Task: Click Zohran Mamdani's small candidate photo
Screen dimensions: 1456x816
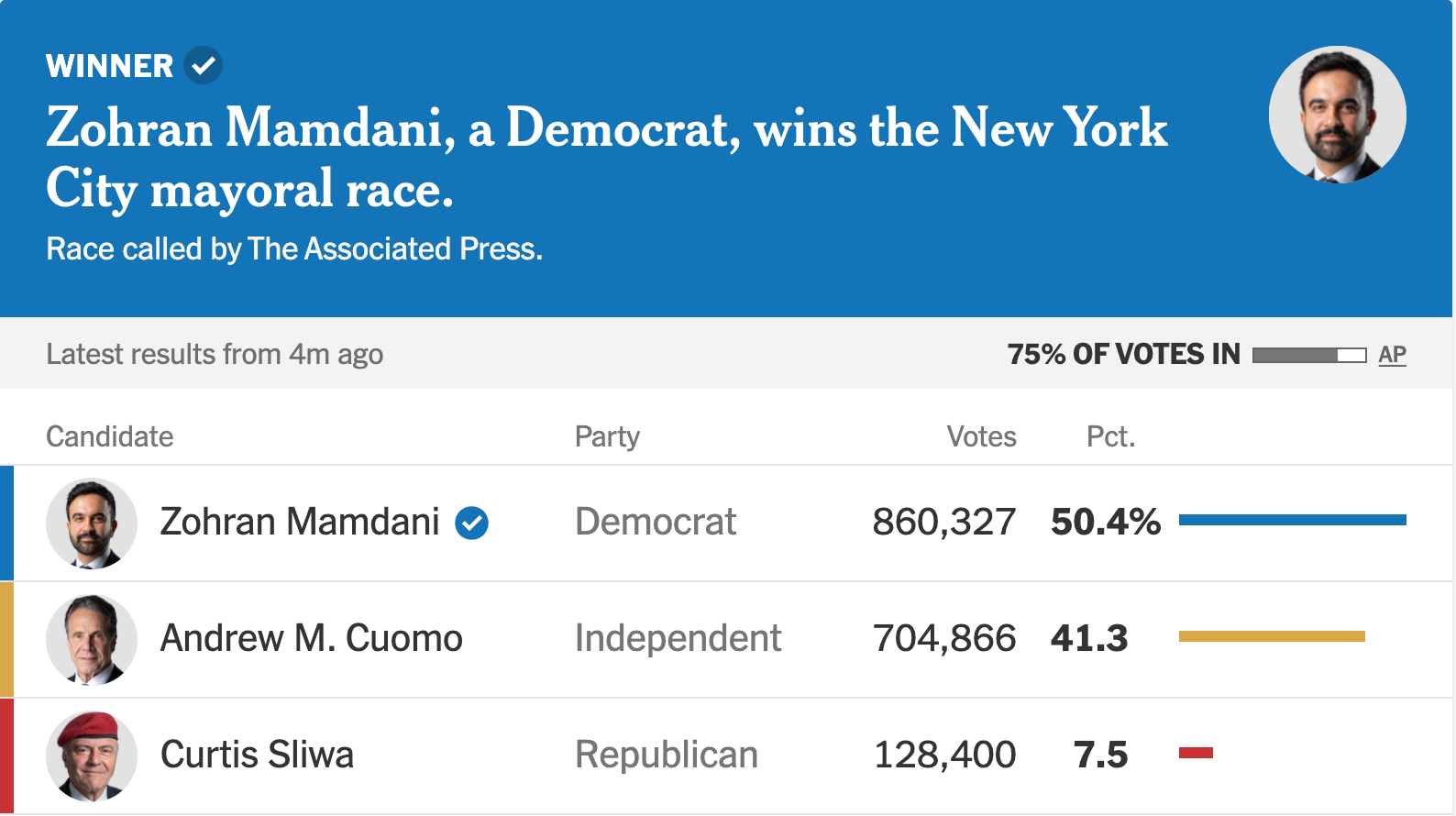Action: click(92, 524)
